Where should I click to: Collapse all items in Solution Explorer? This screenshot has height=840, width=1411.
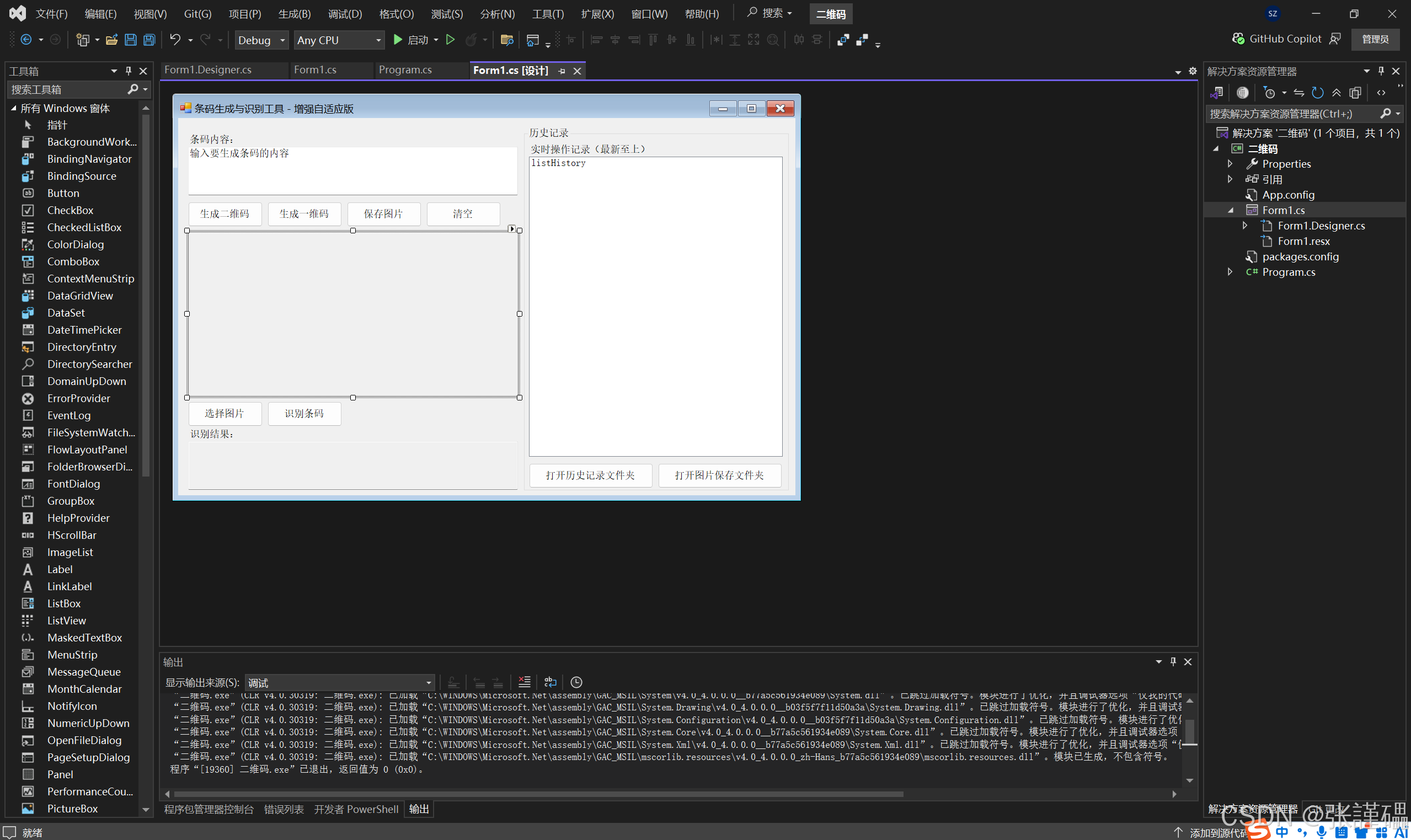click(x=1337, y=93)
